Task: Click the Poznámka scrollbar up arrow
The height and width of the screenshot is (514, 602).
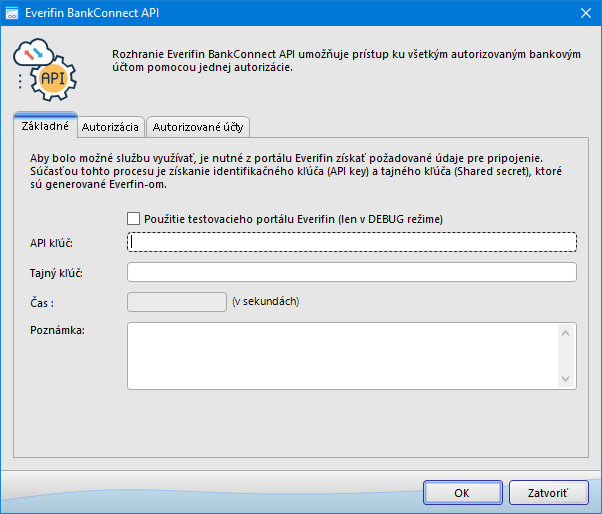Action: 565,333
